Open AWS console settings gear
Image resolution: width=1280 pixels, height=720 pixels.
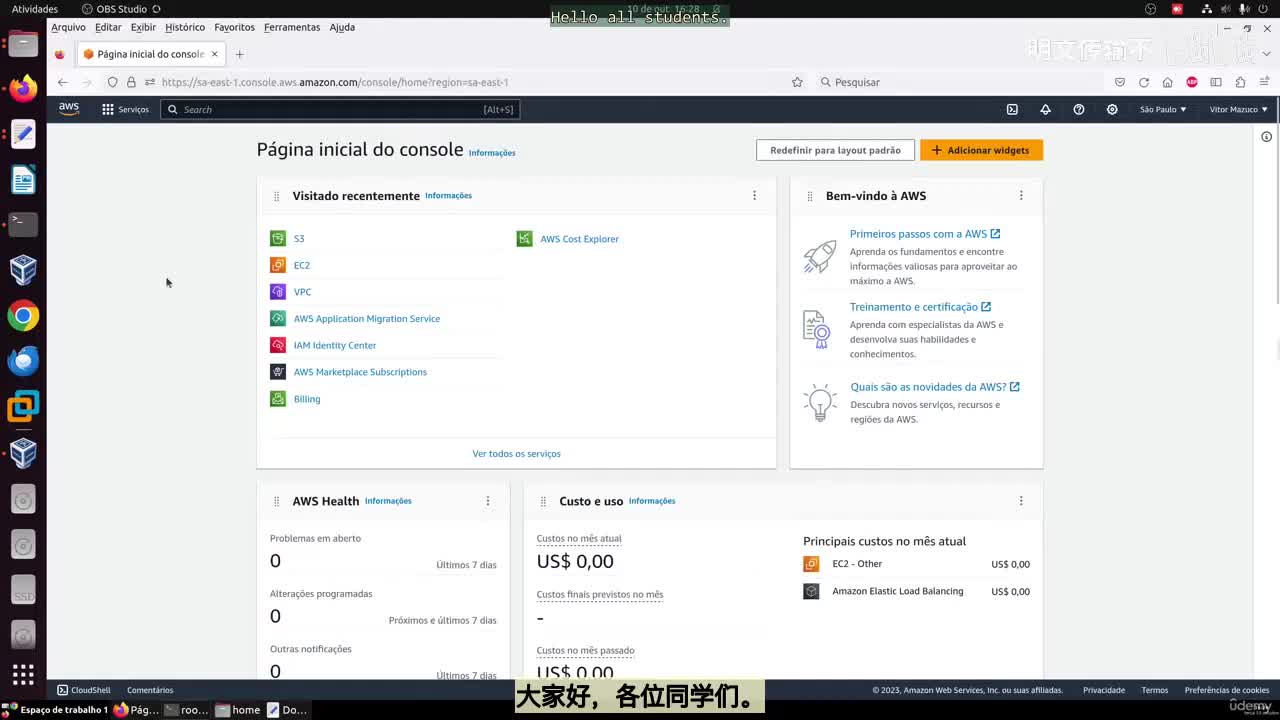[1112, 109]
